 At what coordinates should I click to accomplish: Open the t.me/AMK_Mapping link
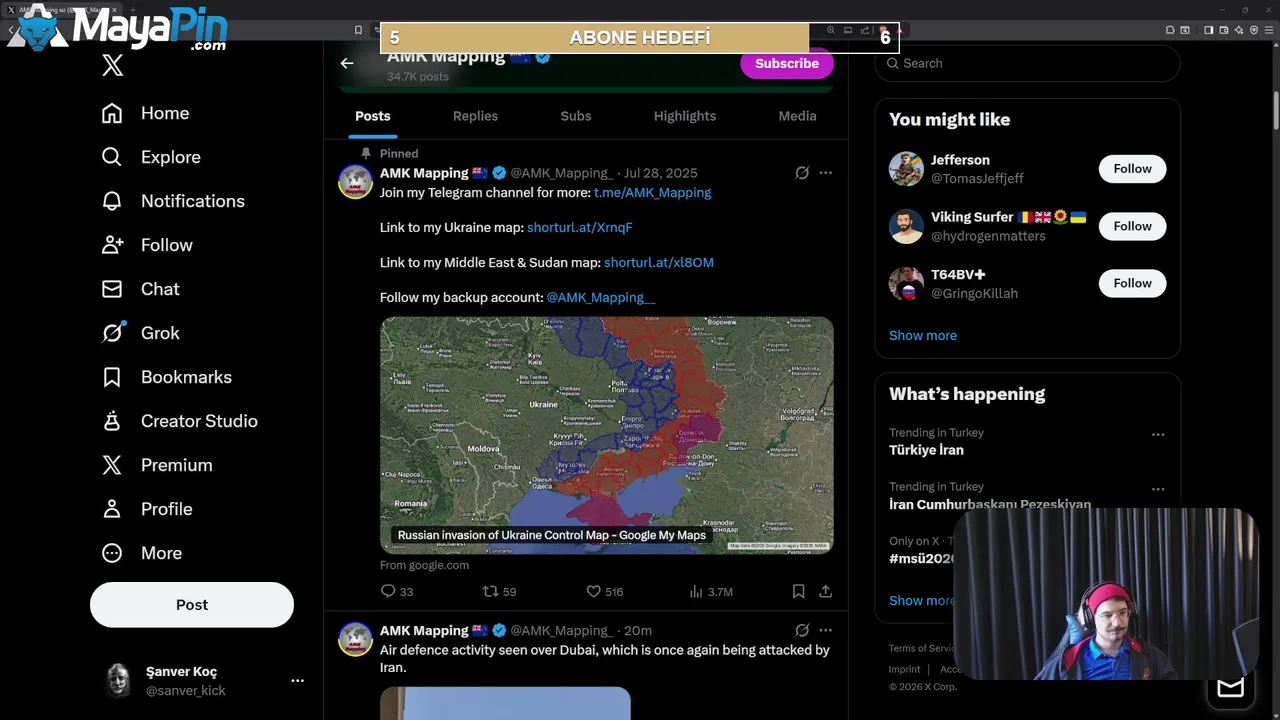652,193
